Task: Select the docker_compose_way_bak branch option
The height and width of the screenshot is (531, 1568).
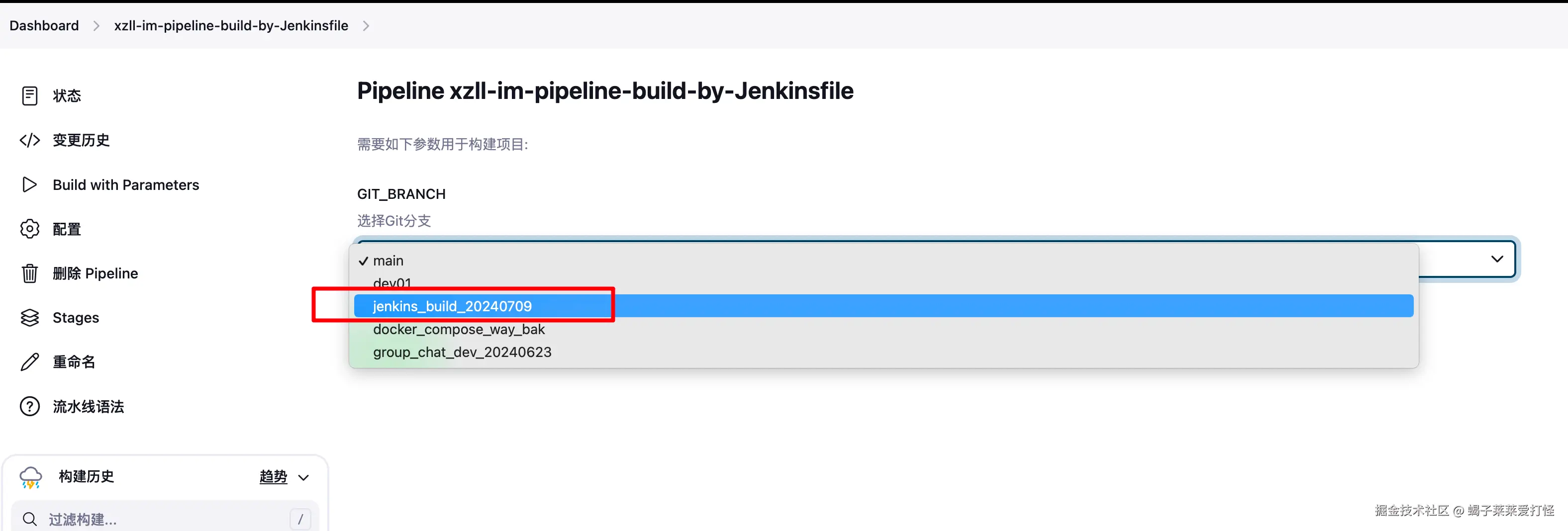Action: point(459,329)
